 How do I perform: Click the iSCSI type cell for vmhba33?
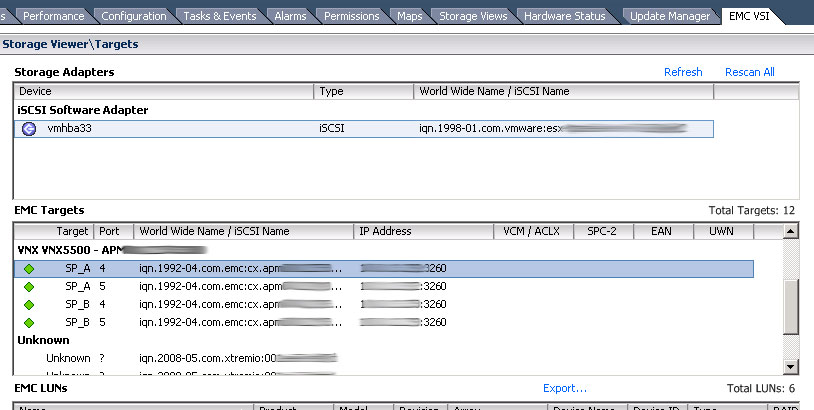point(332,128)
